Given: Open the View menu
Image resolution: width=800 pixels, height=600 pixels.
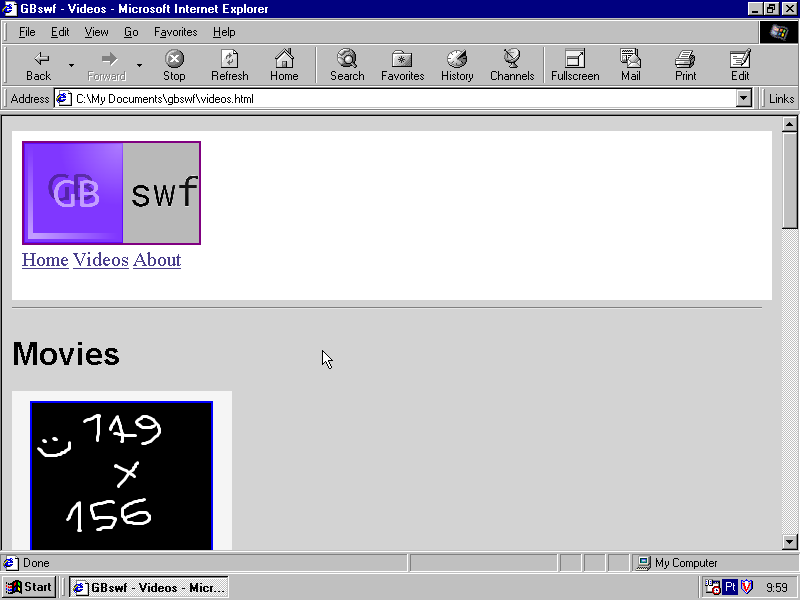Looking at the screenshot, I should 96,32.
